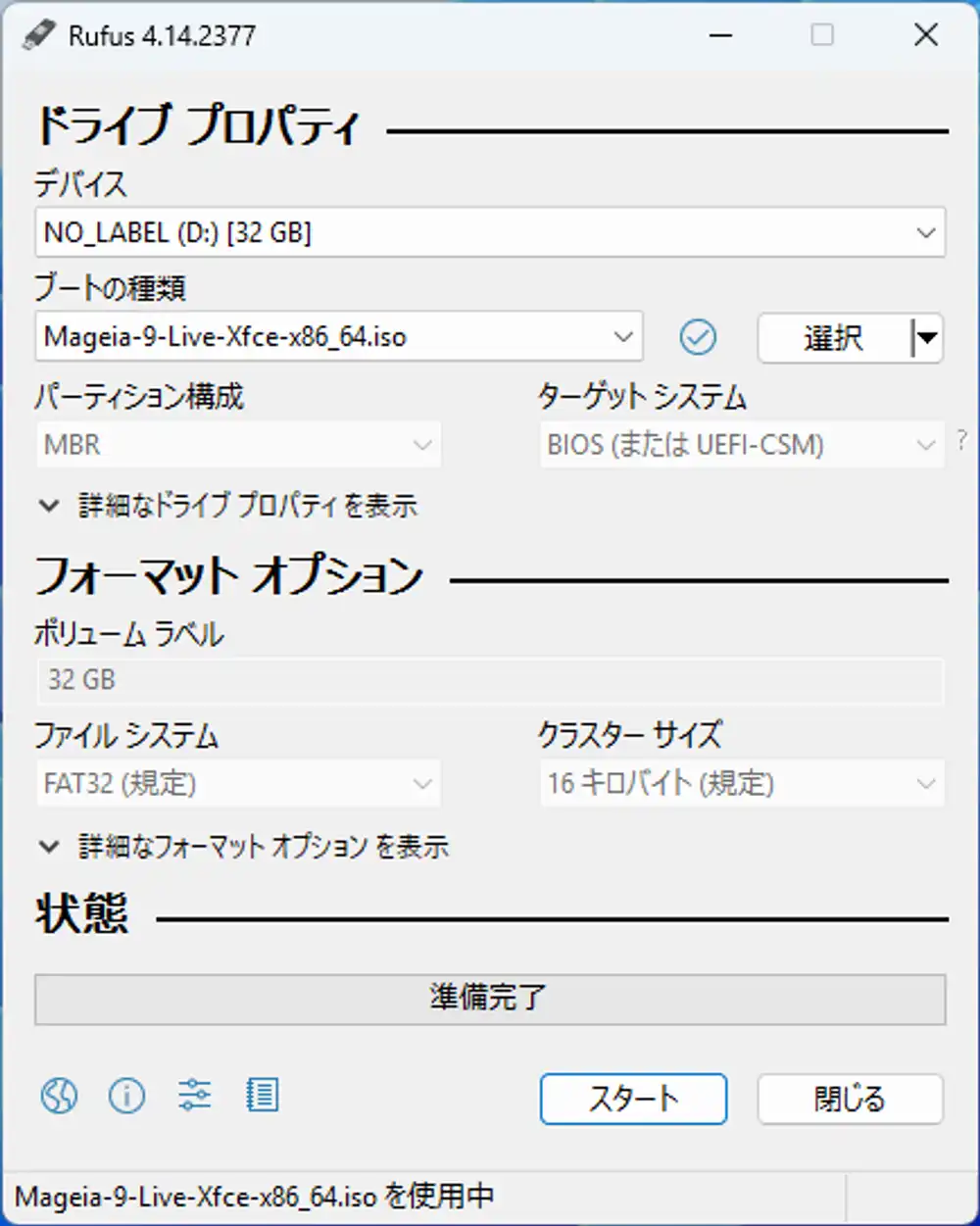The image size is (980, 1226).
Task: Click the Rufus USB title bar icon
Action: click(x=39, y=36)
